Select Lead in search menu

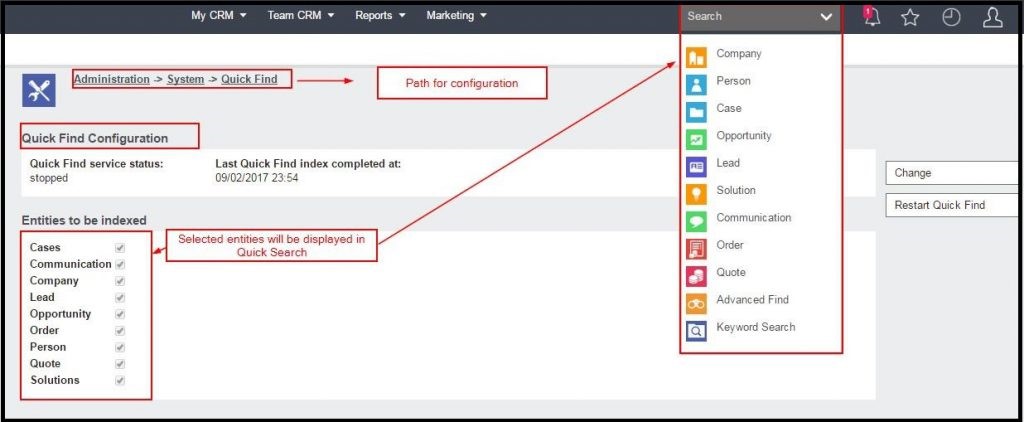coord(728,163)
